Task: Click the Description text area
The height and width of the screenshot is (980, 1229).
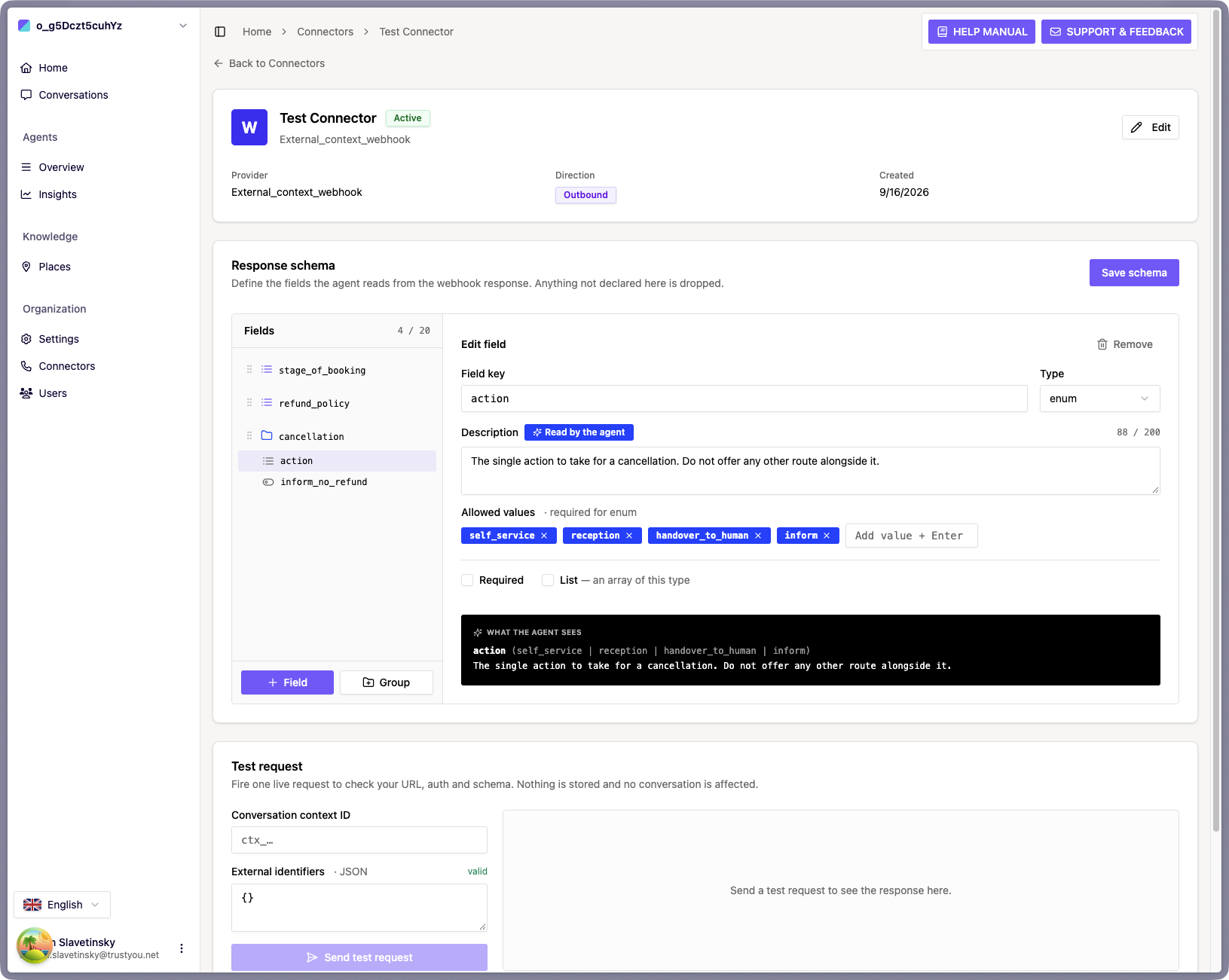Action: (x=811, y=471)
